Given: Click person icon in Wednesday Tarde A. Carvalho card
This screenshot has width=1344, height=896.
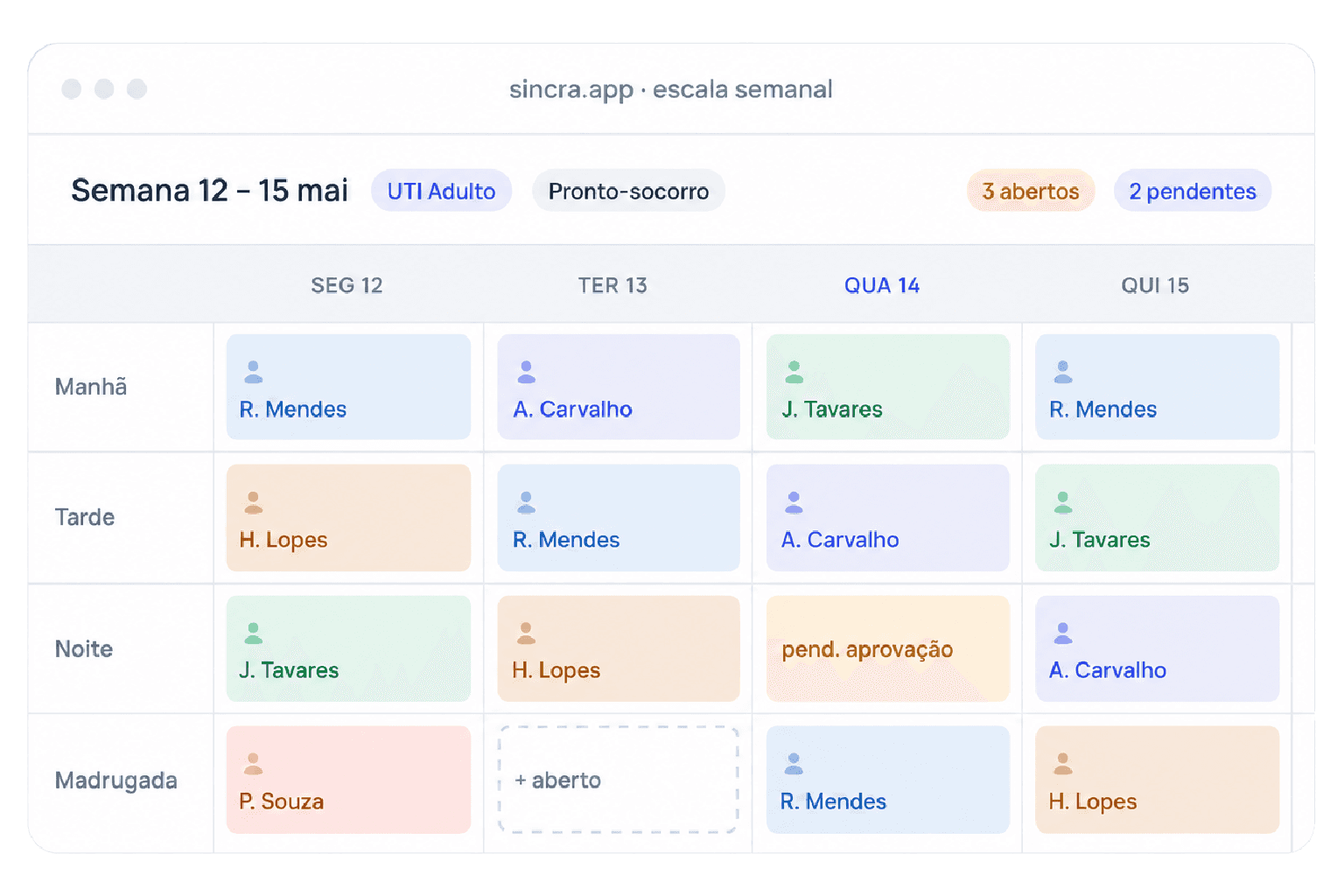Looking at the screenshot, I should point(794,502).
